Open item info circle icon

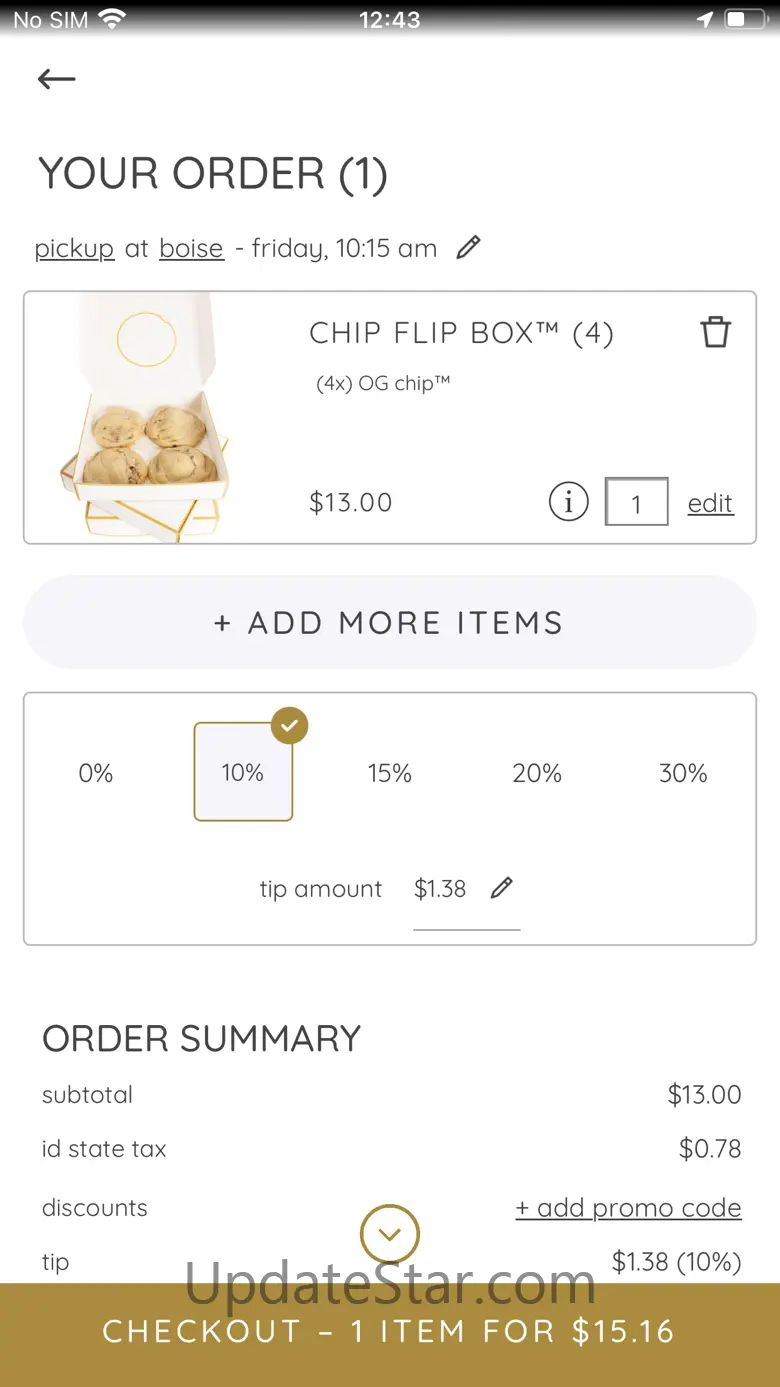pos(568,502)
